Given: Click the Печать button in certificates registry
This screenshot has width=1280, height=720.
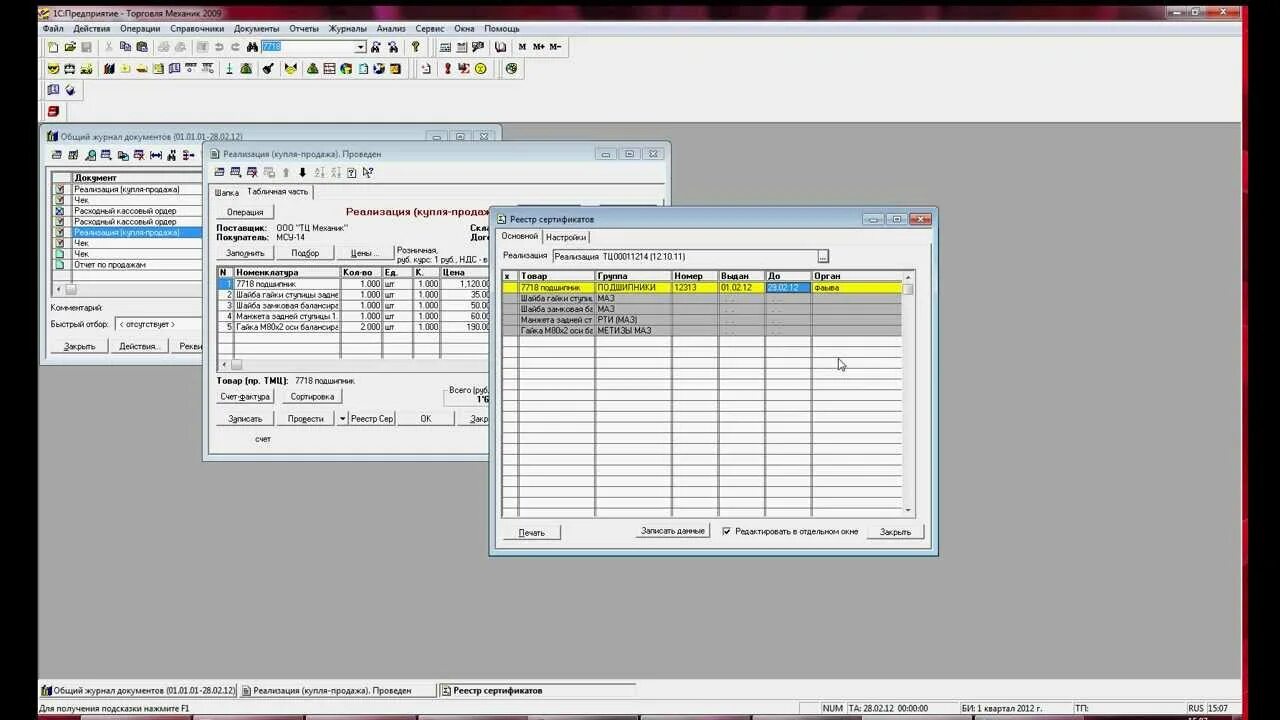Looking at the screenshot, I should click(x=531, y=532).
